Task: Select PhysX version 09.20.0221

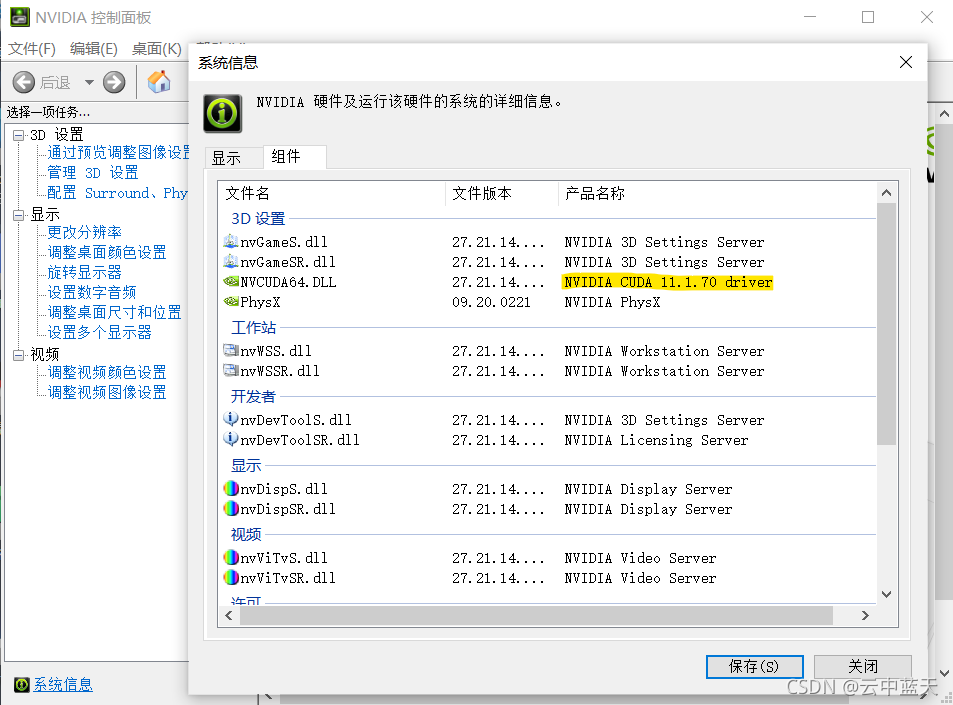Action: [x=491, y=302]
